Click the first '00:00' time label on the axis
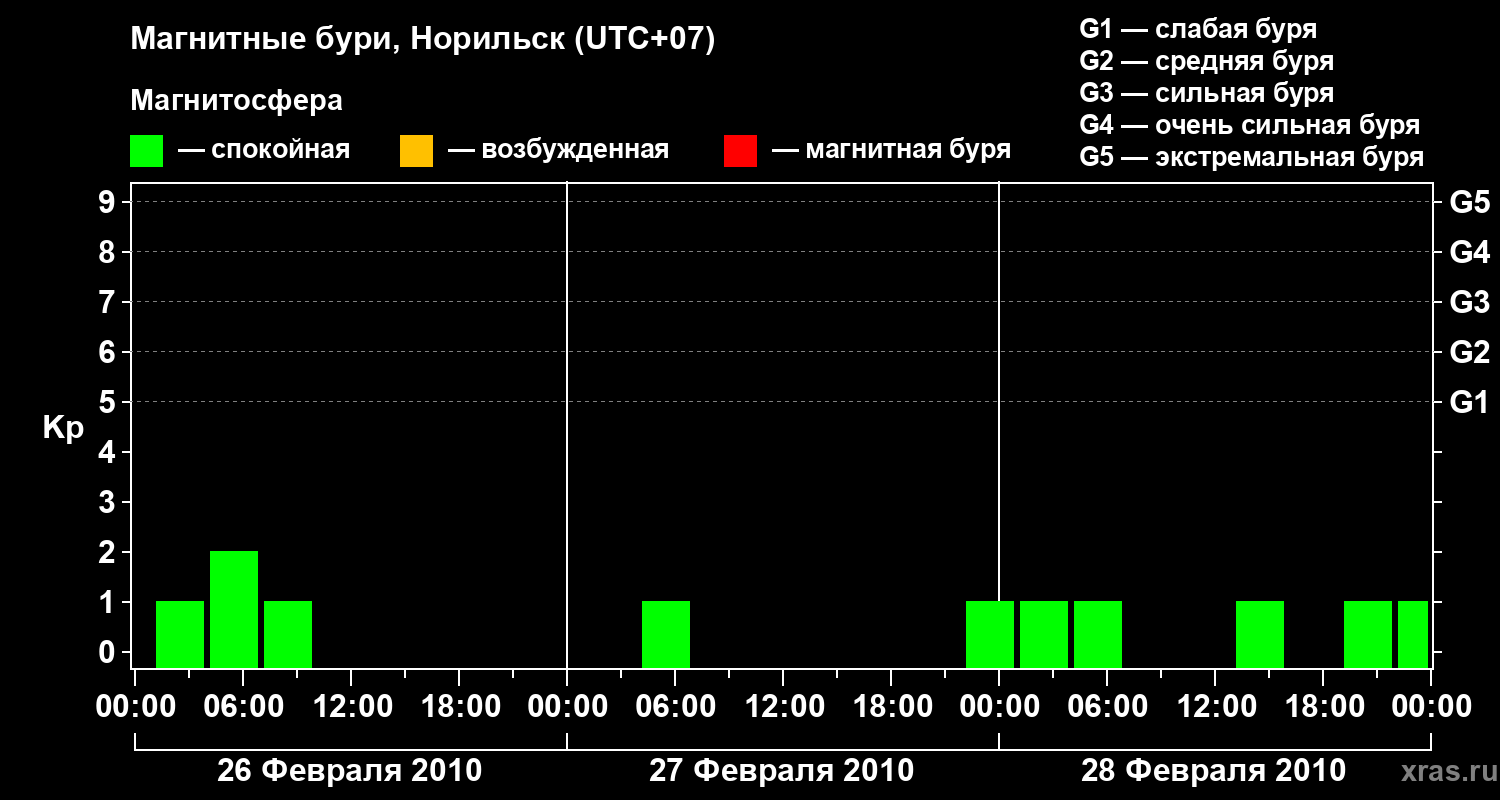This screenshot has height=800, width=1500. 135,707
